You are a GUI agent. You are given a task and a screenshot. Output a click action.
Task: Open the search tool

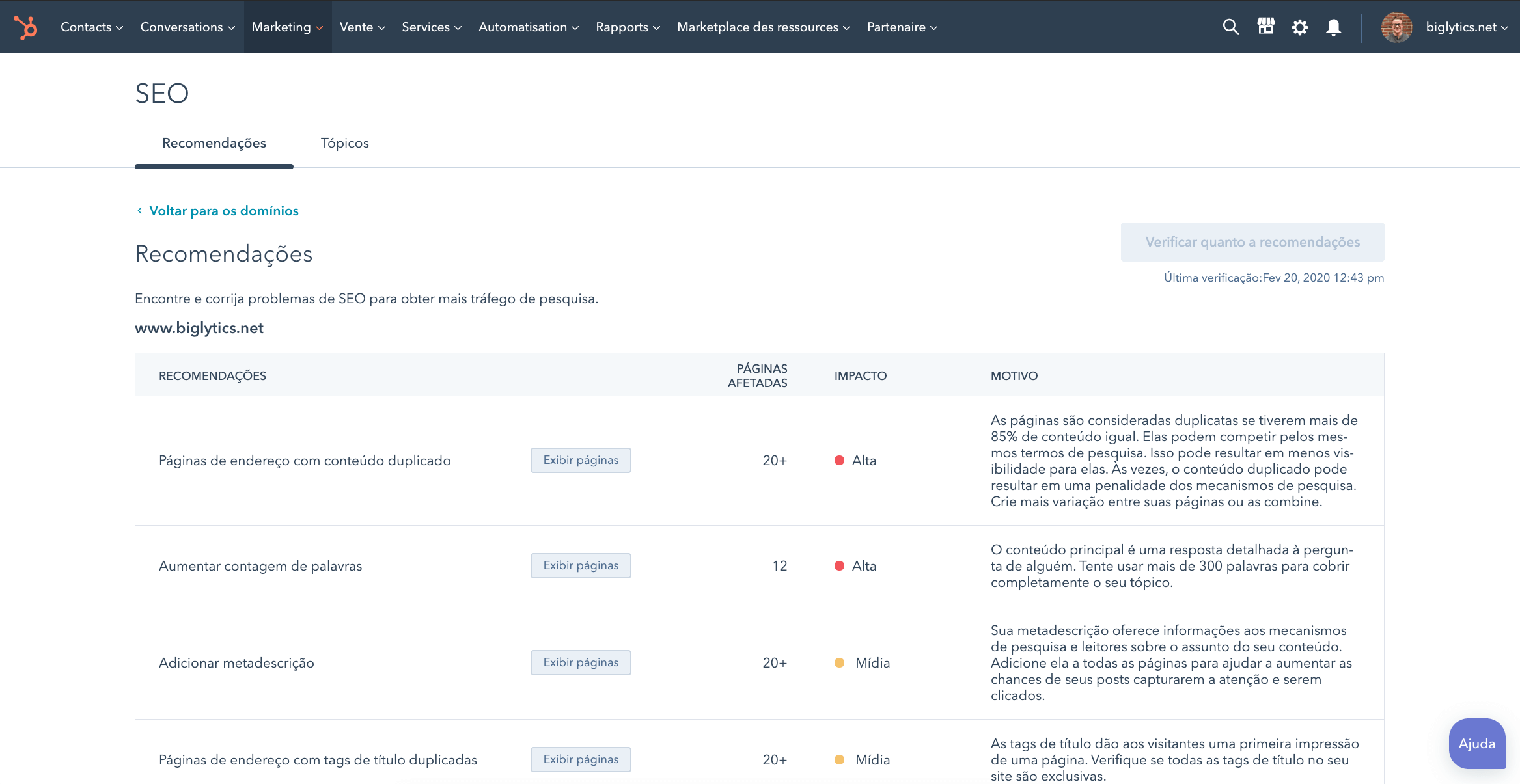tap(1230, 27)
